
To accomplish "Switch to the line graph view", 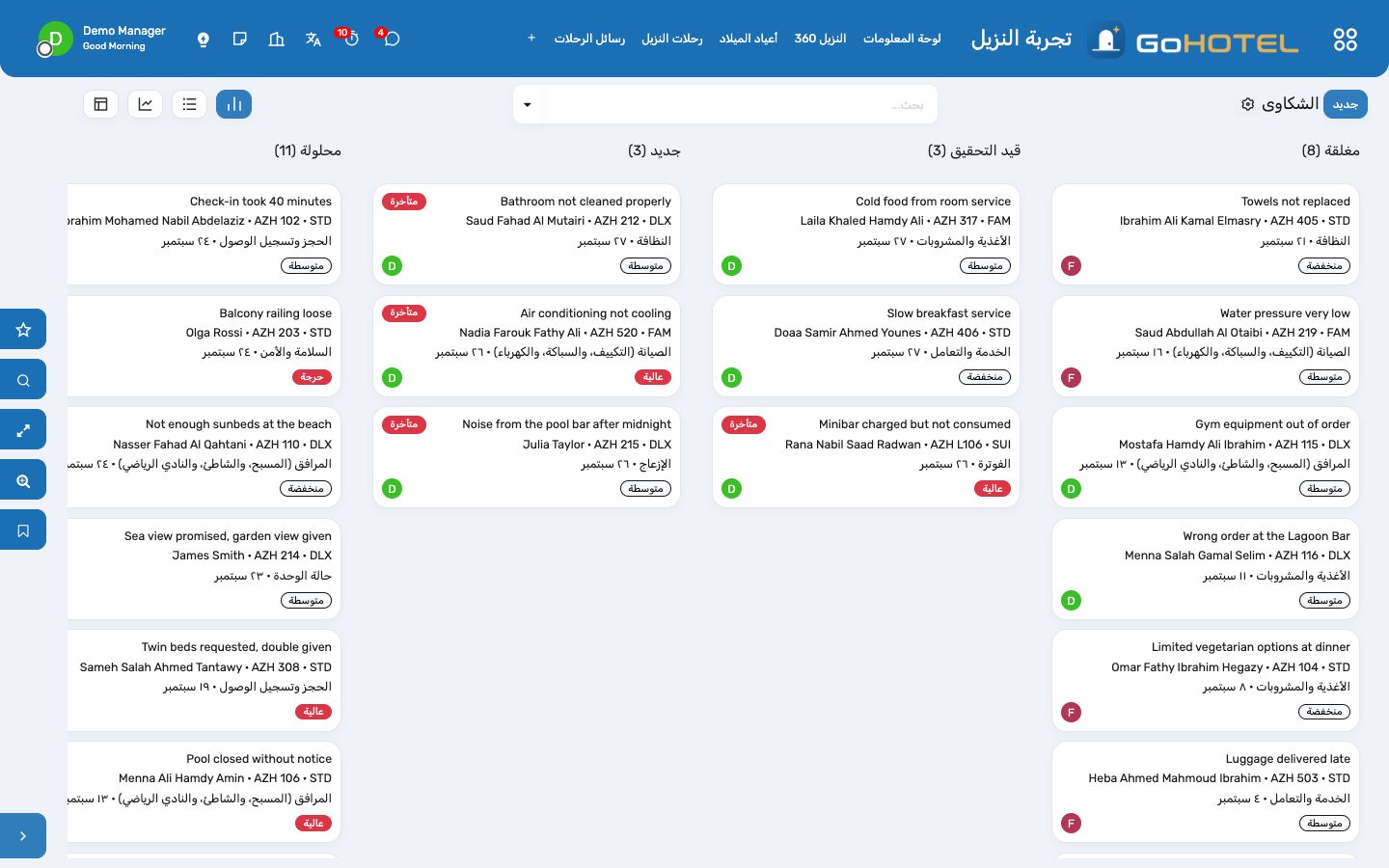I will tap(146, 104).
